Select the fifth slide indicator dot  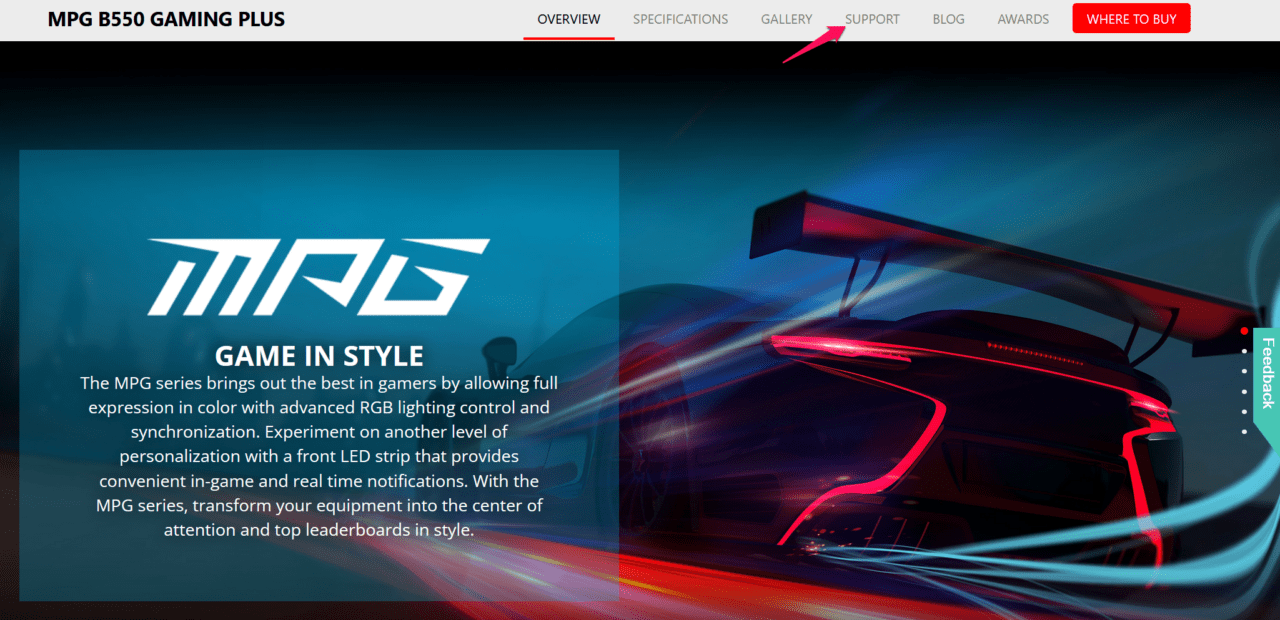point(1244,411)
